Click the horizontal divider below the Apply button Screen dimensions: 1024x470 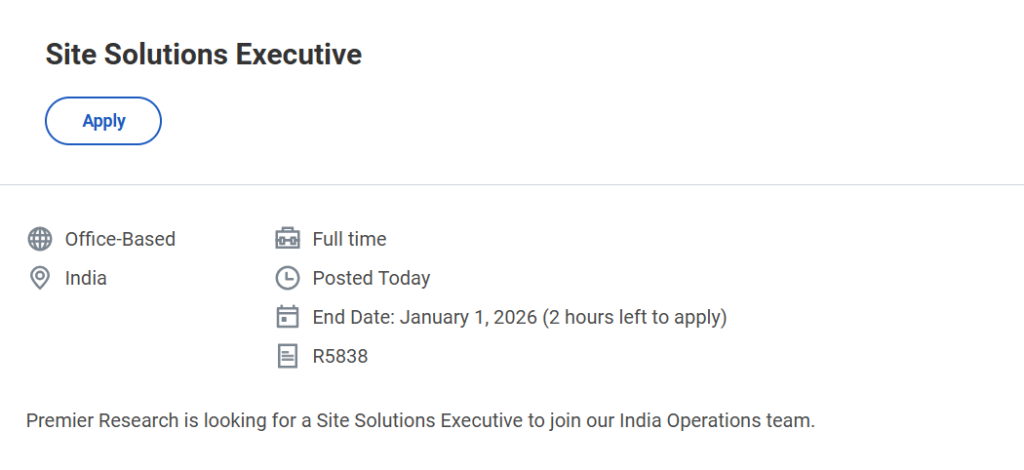click(x=512, y=185)
